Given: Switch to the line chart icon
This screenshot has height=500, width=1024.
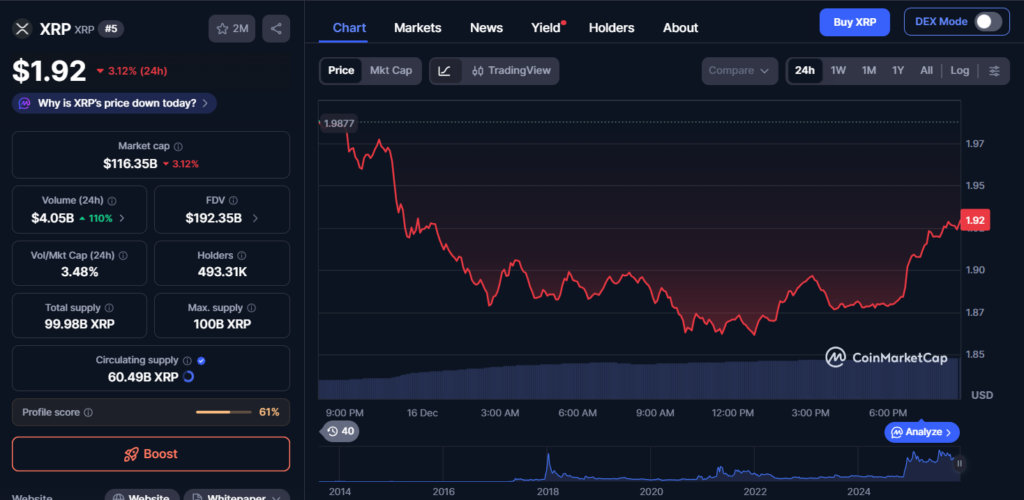Looking at the screenshot, I should 445,71.
